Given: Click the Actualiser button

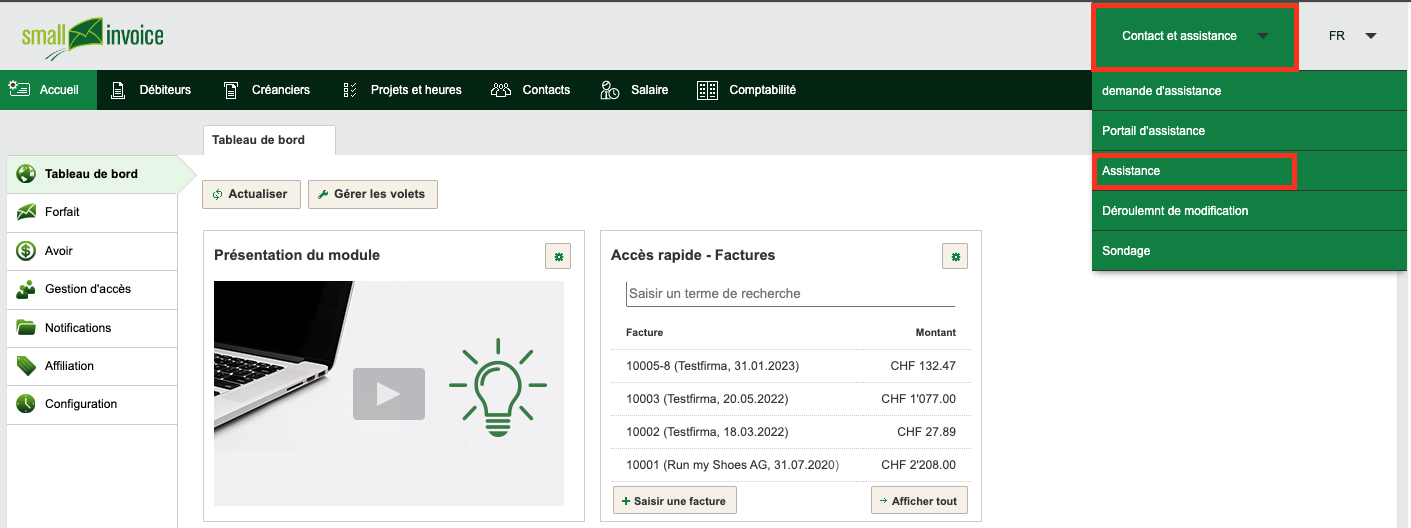Looking at the screenshot, I should tap(251, 194).
